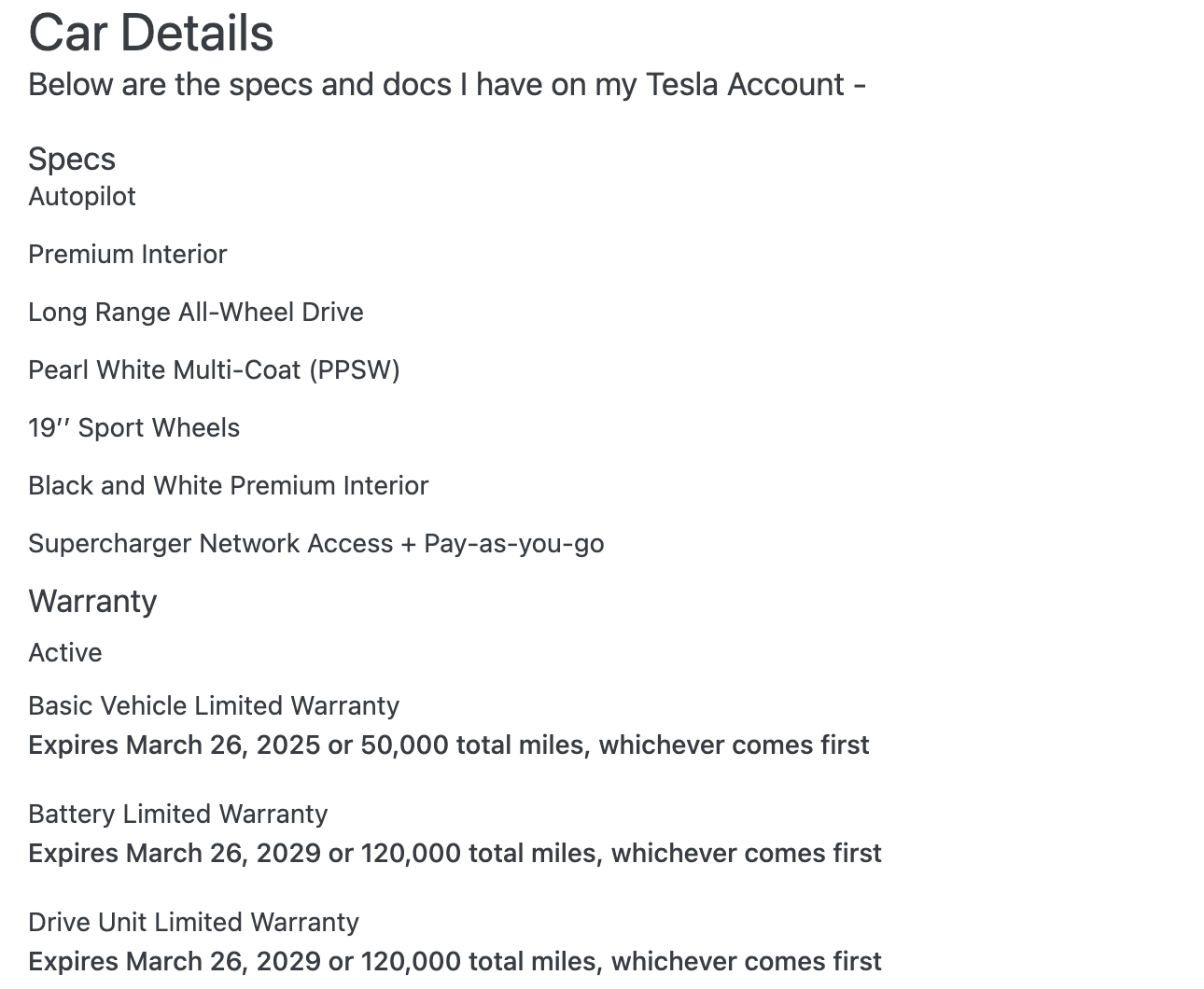This screenshot has width=1204, height=989.
Task: Click the standalone "Premium Interior" spec line
Action: coord(128,255)
